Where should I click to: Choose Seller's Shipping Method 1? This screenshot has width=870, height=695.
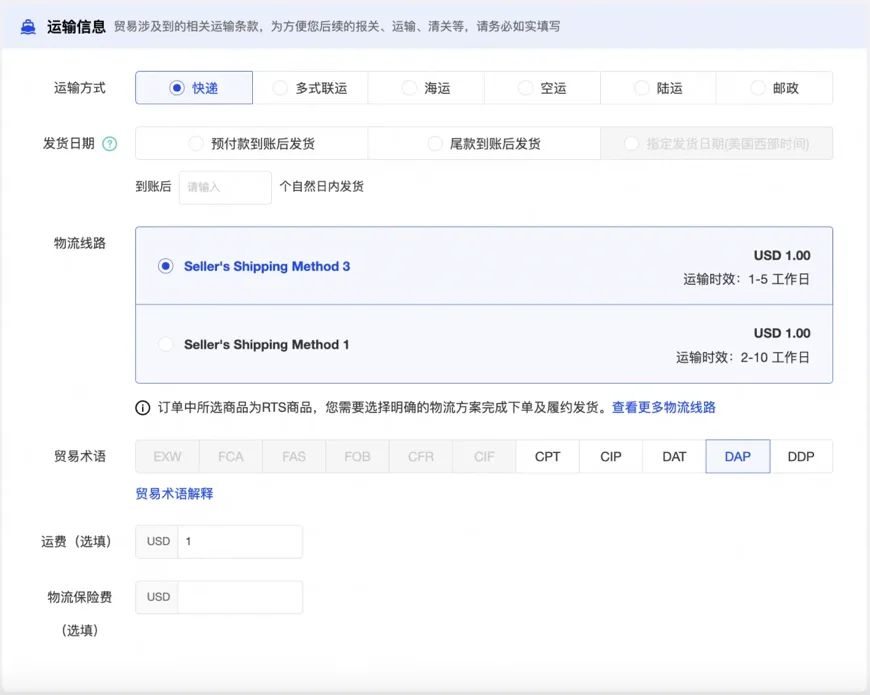(x=166, y=345)
